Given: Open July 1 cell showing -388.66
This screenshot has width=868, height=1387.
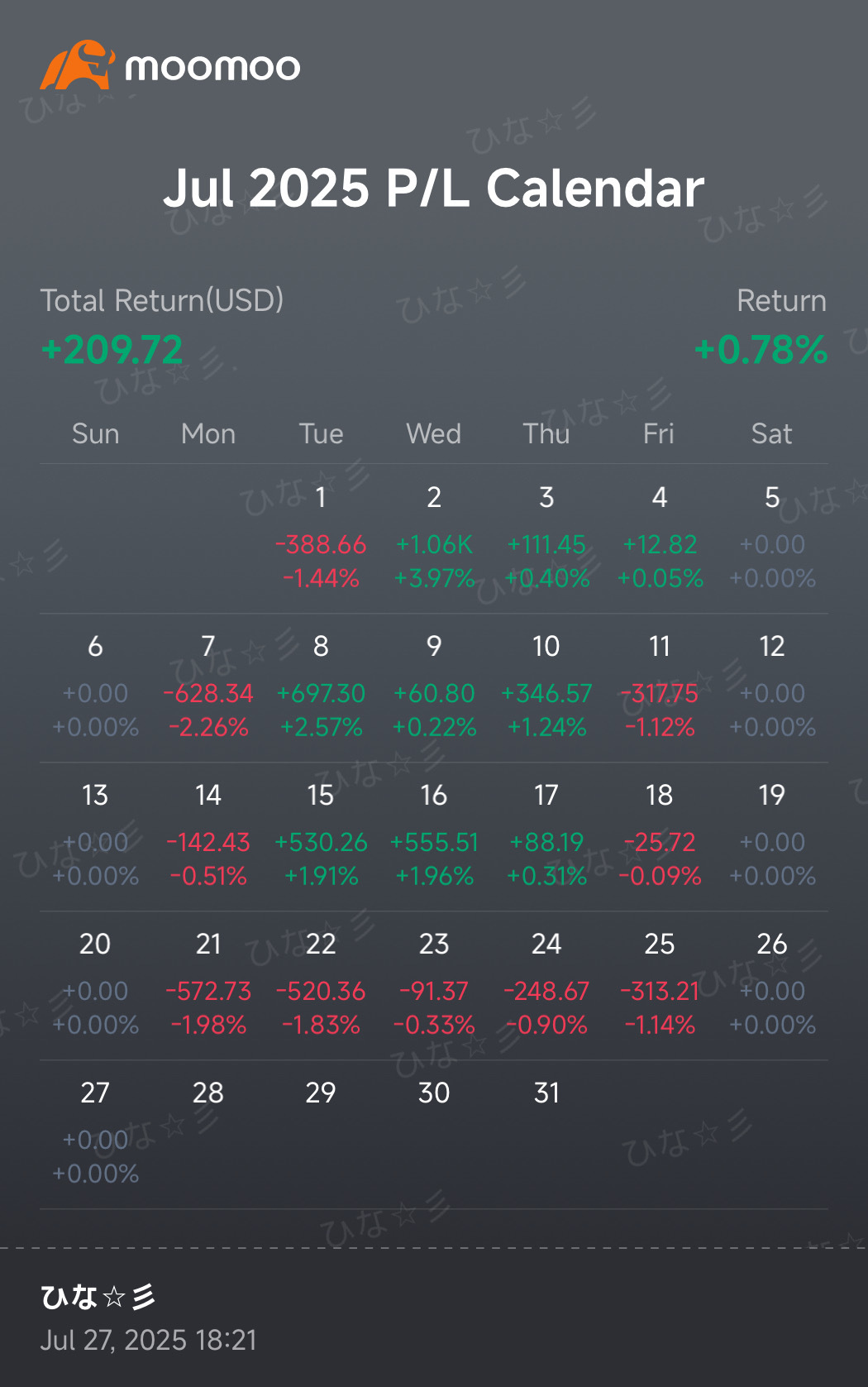Looking at the screenshot, I should click(321, 538).
